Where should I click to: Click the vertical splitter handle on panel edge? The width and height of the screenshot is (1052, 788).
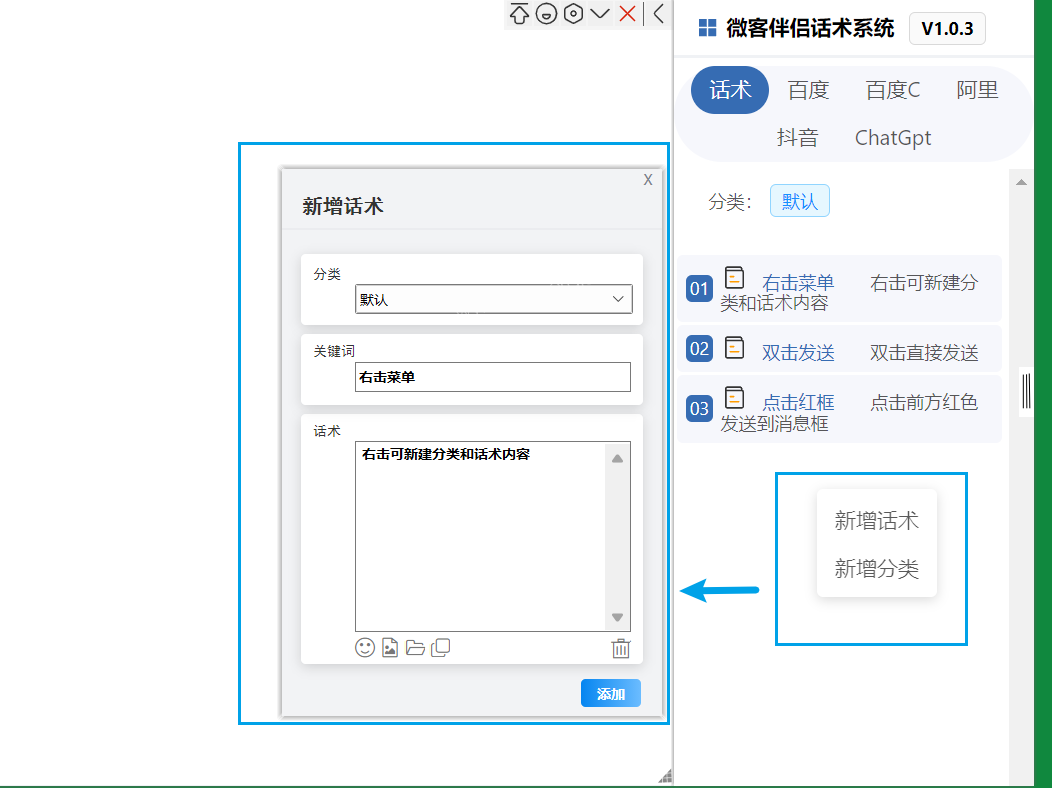pyautogui.click(x=1026, y=392)
